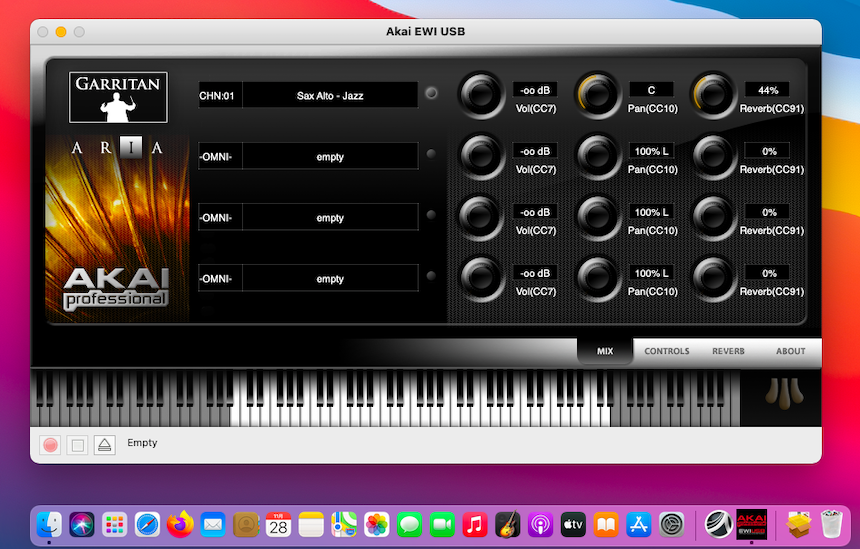
Task: Open the fourth slot's -OMNI- channel selector
Action: [x=219, y=279]
